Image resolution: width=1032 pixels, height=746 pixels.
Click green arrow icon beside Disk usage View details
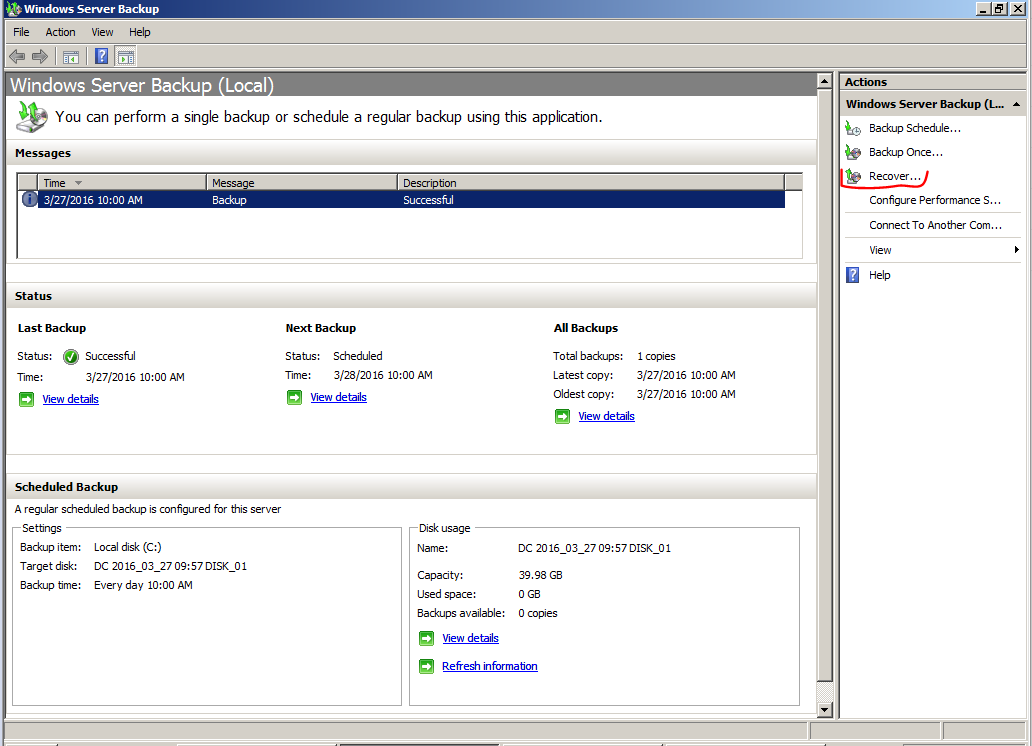tap(426, 638)
